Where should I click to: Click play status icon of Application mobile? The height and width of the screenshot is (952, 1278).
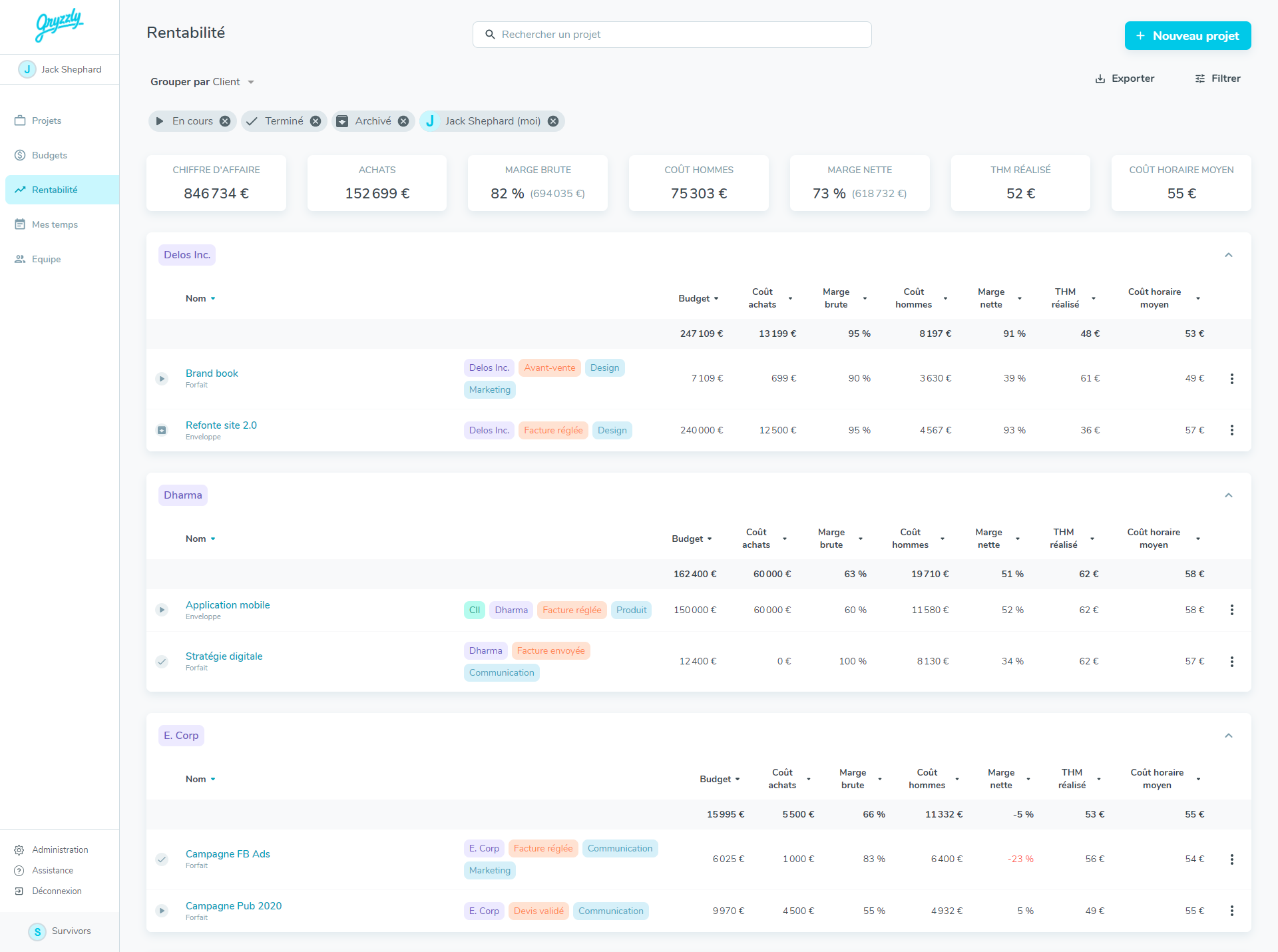[x=162, y=610]
